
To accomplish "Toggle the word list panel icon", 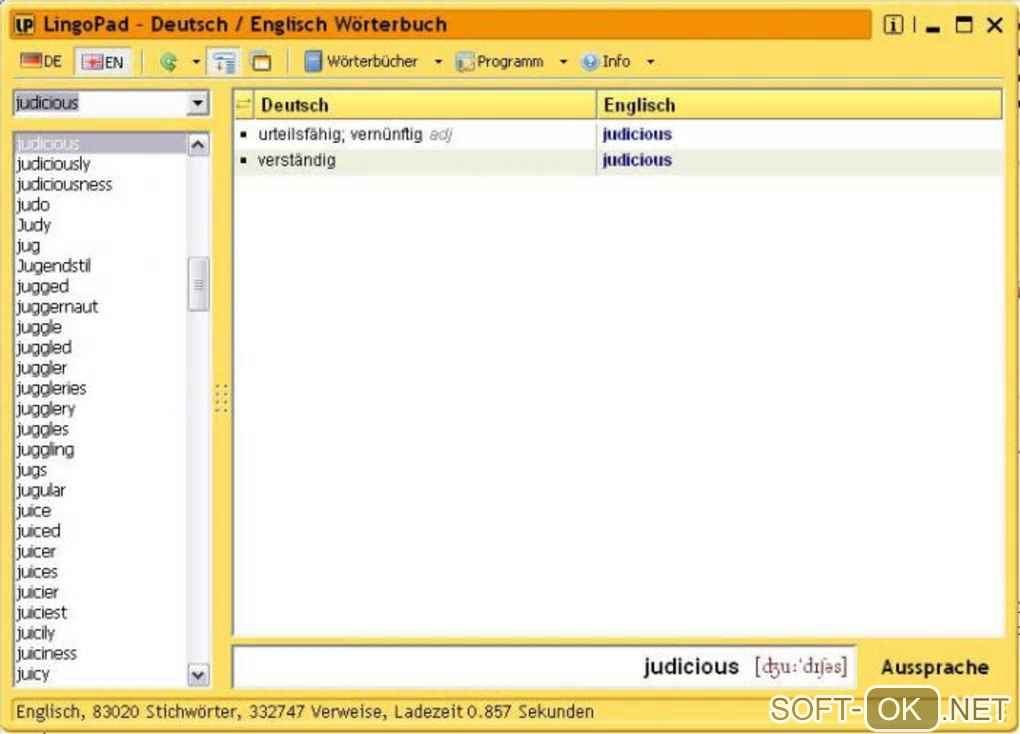I will [224, 62].
